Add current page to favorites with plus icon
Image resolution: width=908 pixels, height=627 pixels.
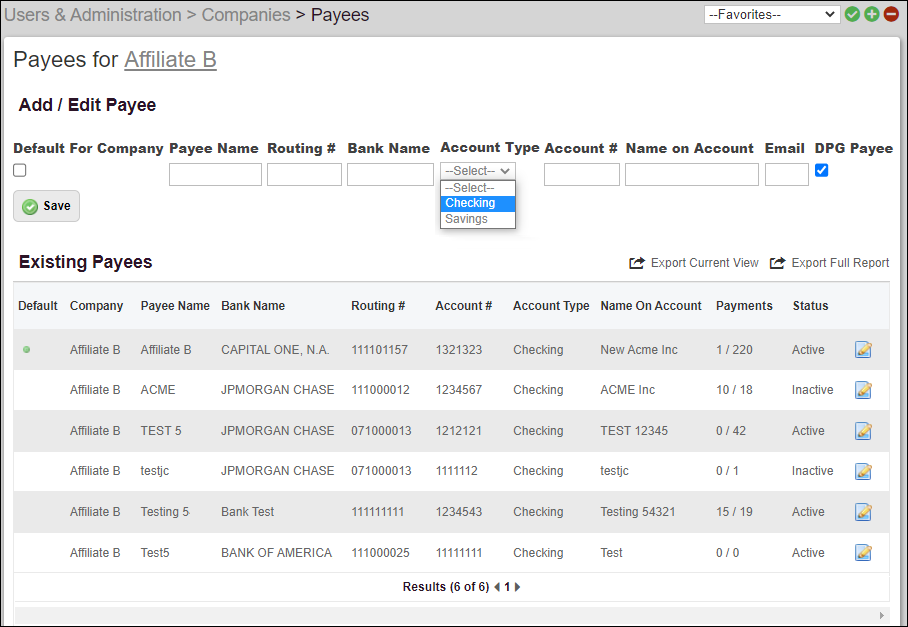[869, 14]
